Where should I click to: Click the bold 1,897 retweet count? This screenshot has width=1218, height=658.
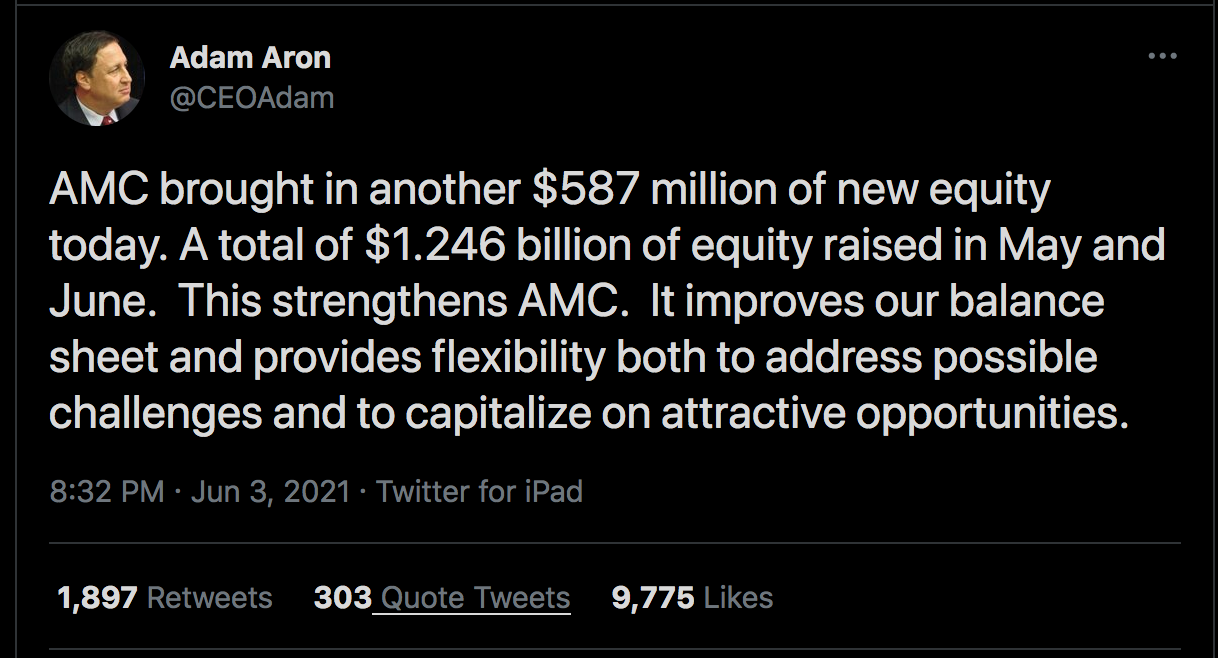pyautogui.click(x=97, y=597)
